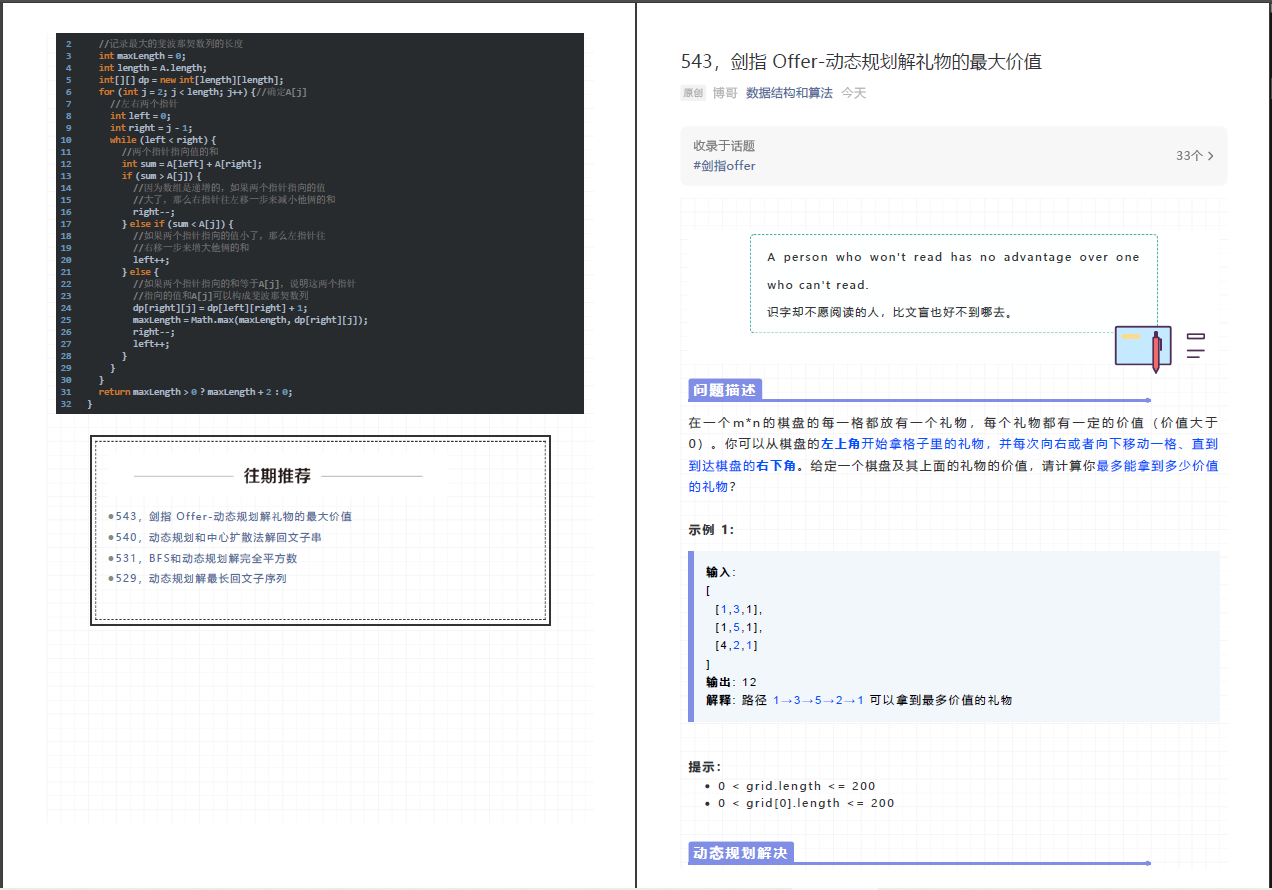Click the for loop line in code

pyautogui.click(x=203, y=92)
